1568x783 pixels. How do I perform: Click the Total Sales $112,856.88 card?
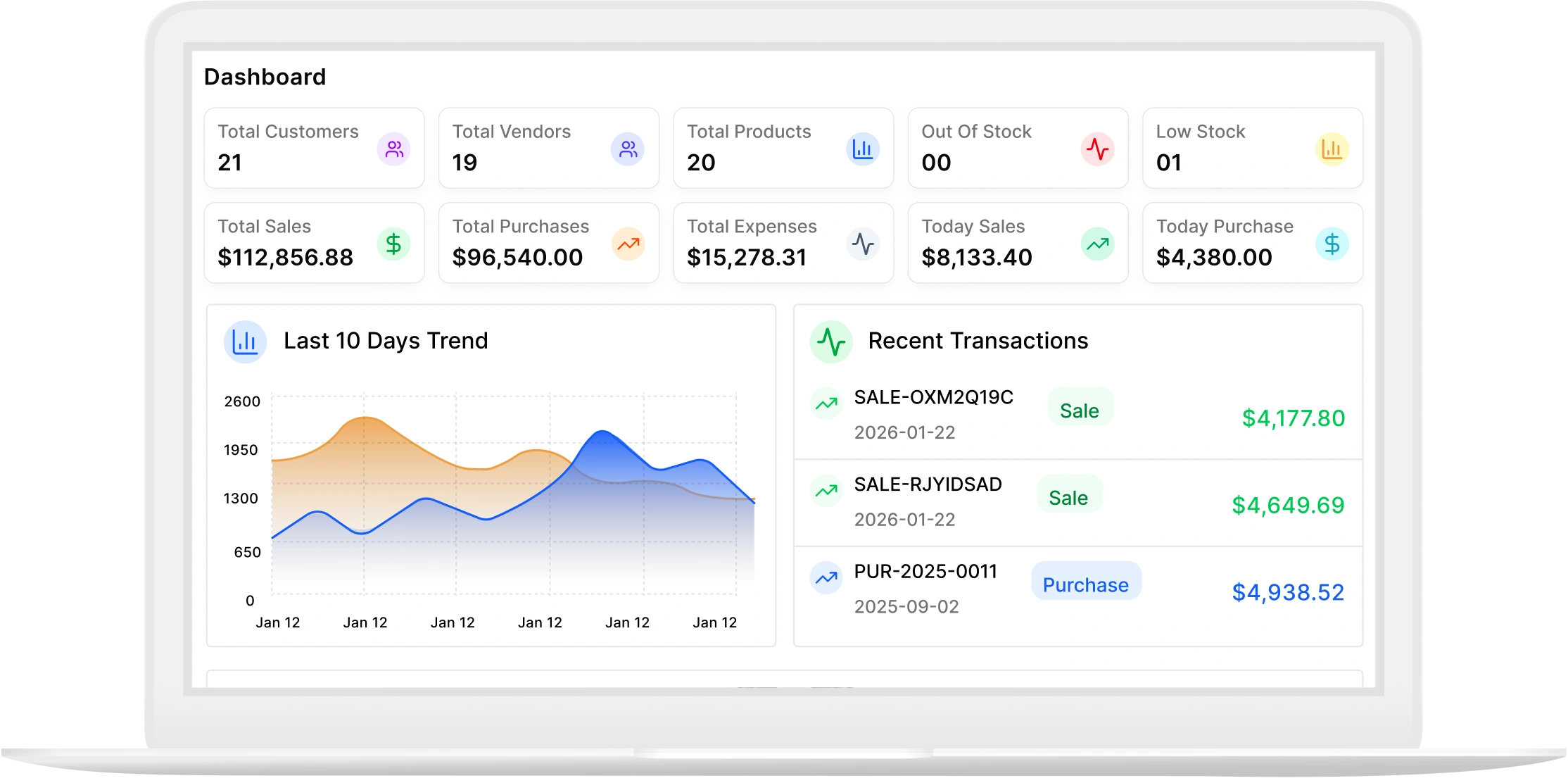[314, 243]
